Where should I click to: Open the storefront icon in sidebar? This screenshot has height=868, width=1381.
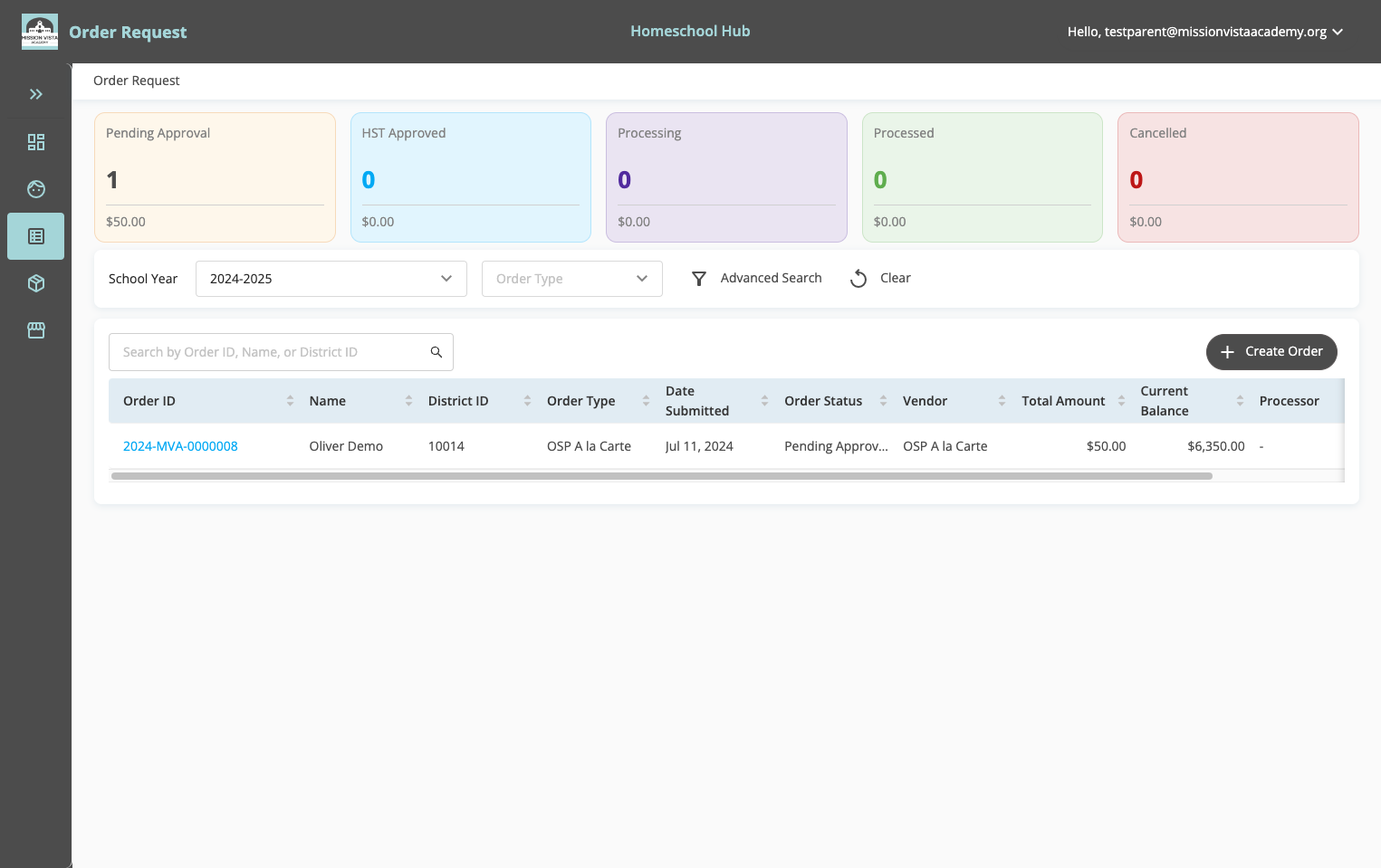(36, 330)
